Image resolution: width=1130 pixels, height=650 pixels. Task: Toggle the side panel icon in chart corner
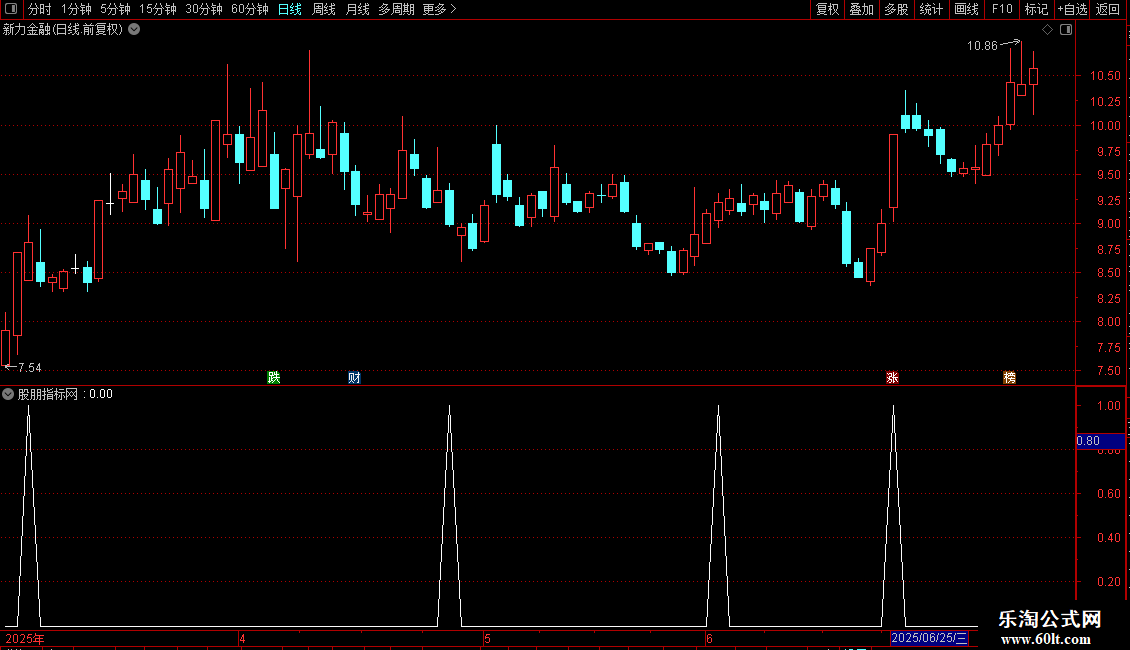(1066, 30)
